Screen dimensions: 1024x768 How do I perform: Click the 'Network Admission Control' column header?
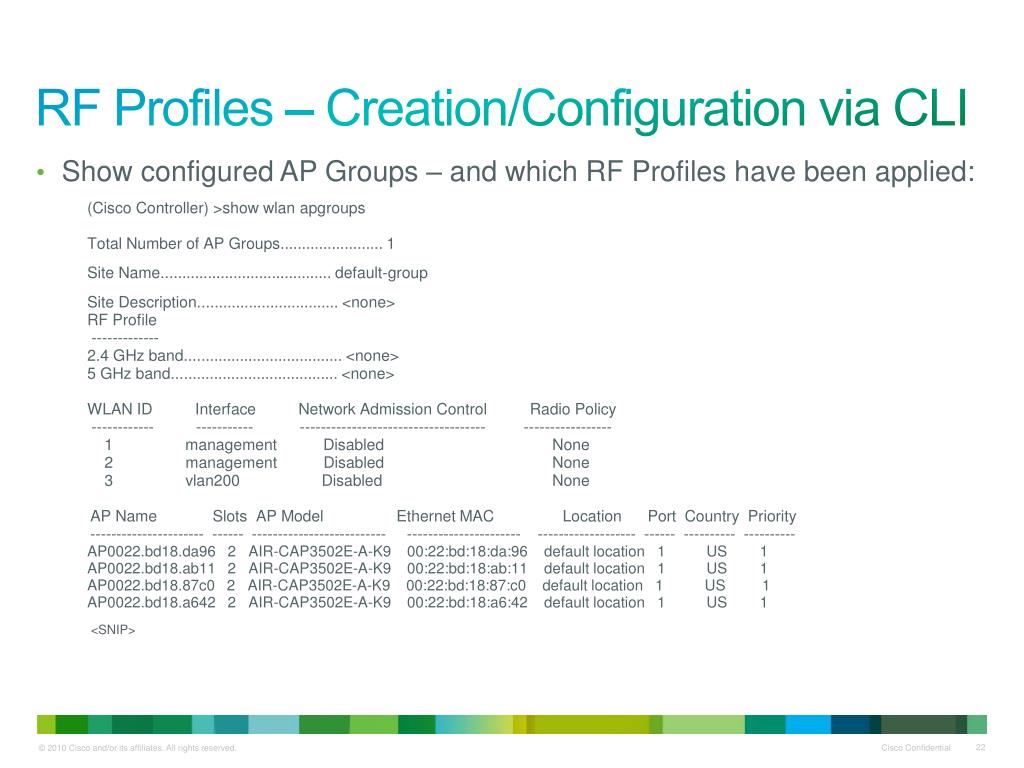pyautogui.click(x=392, y=409)
